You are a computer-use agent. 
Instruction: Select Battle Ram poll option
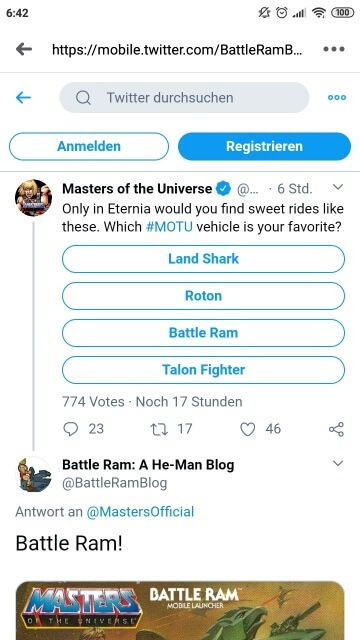coord(203,333)
